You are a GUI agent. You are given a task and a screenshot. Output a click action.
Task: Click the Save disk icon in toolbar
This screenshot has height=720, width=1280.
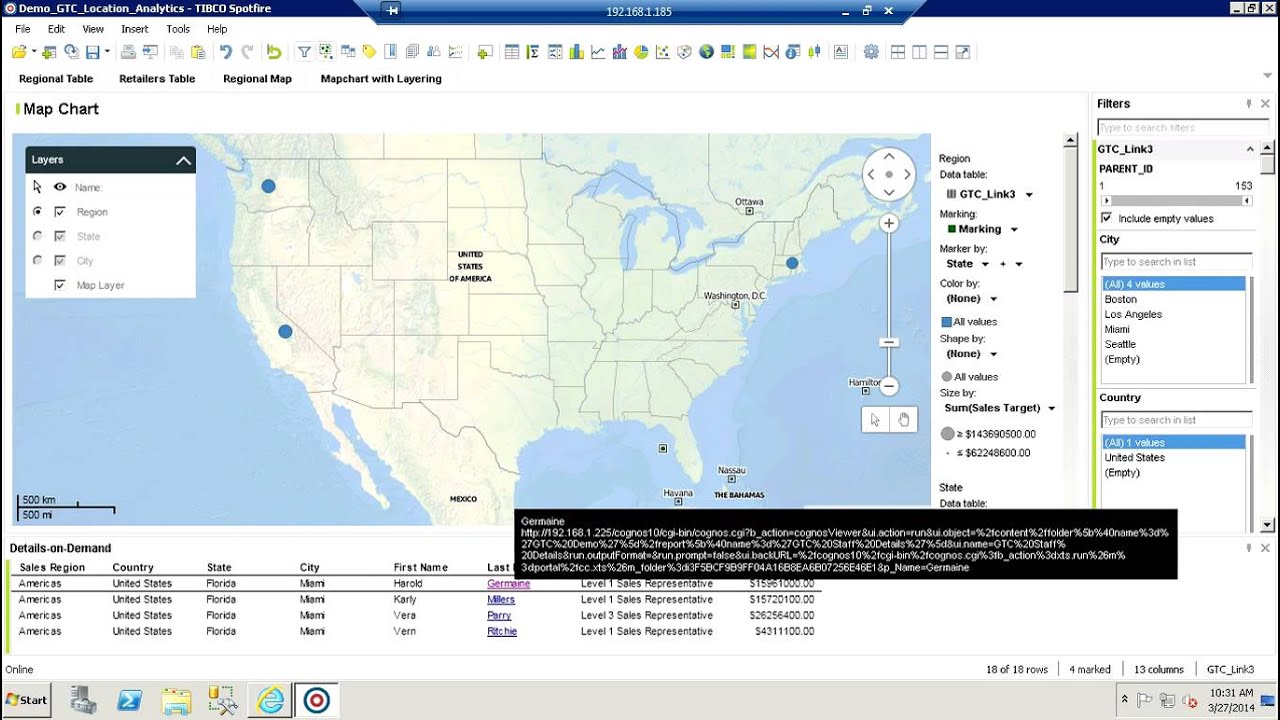92,52
